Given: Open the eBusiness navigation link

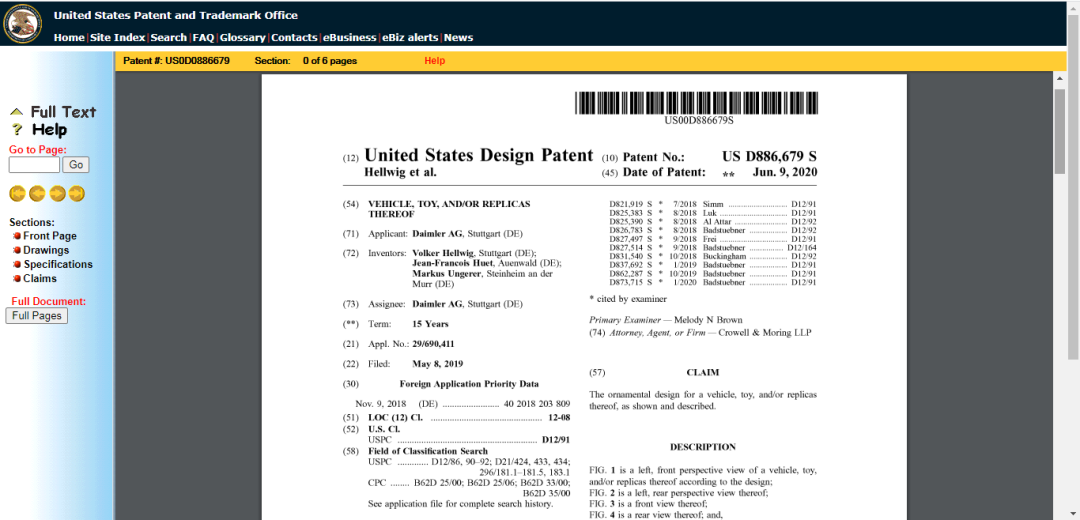Looking at the screenshot, I should click(x=350, y=38).
